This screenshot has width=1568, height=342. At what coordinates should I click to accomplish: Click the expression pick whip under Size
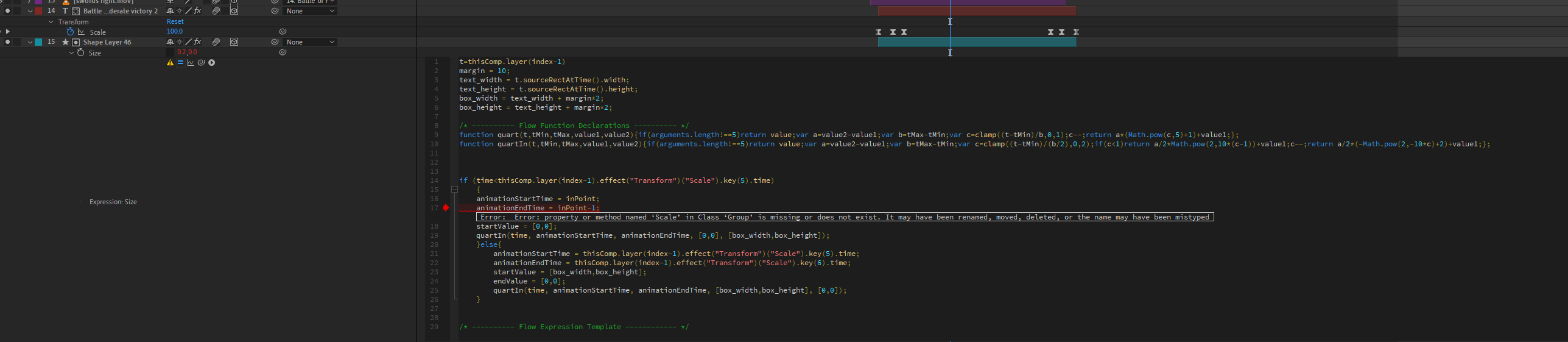(x=201, y=63)
